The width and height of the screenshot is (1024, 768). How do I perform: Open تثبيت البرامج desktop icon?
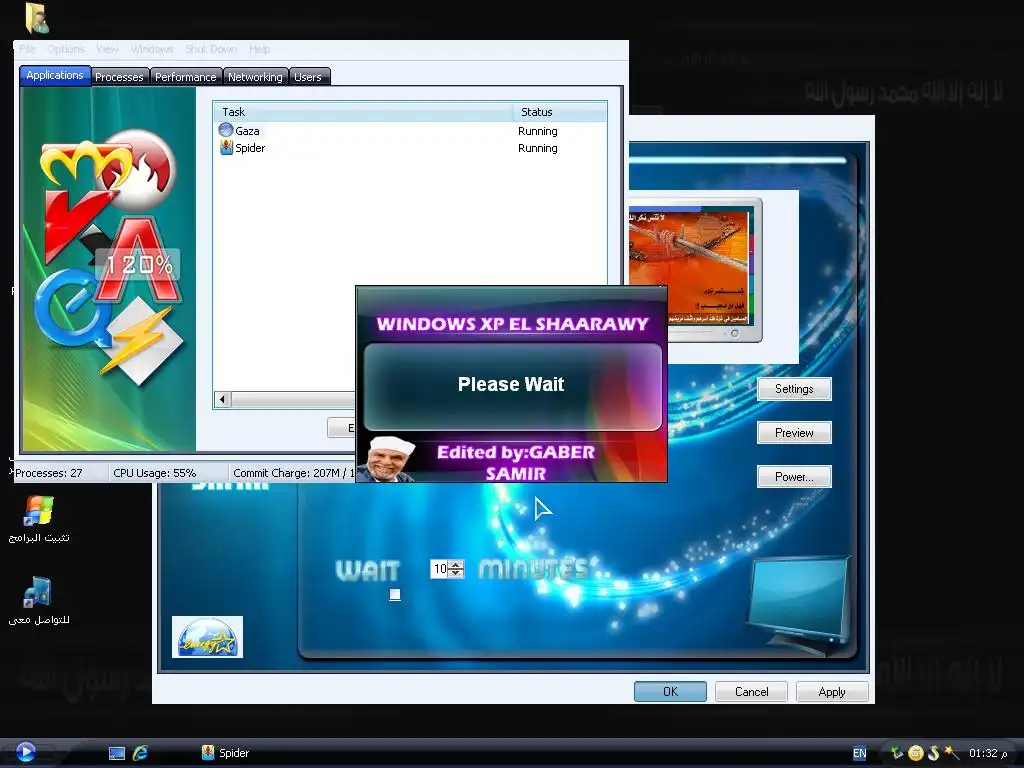[x=39, y=519]
